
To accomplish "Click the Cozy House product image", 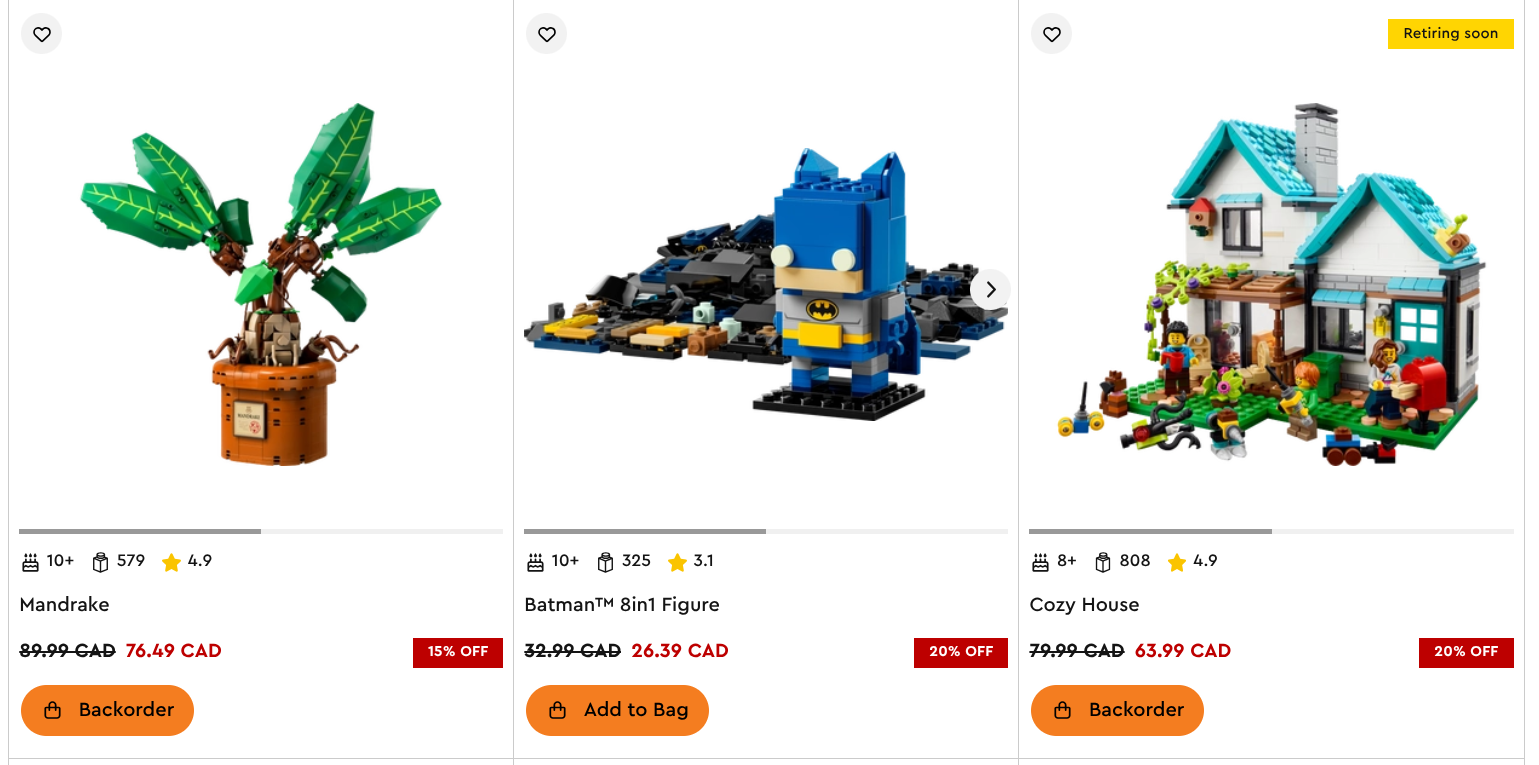I will tap(1272, 284).
